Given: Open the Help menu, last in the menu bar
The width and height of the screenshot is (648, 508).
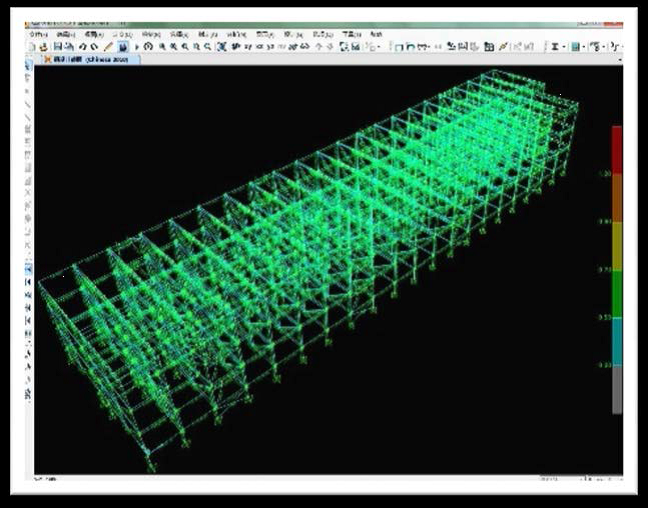Looking at the screenshot, I should (x=376, y=34).
